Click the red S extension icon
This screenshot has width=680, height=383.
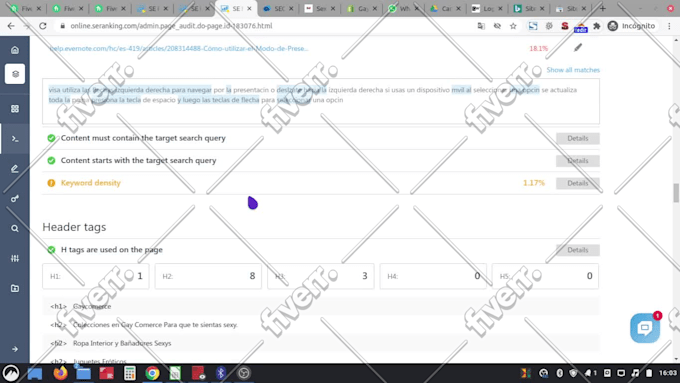pos(564,26)
